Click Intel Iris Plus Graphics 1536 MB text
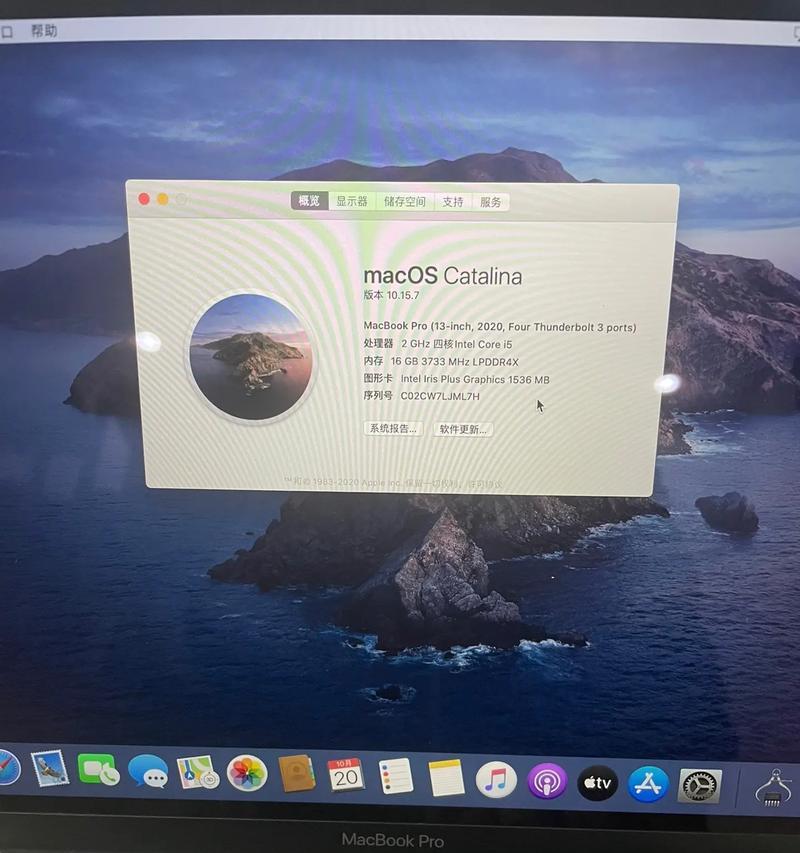The height and width of the screenshot is (853, 800). pos(475,379)
